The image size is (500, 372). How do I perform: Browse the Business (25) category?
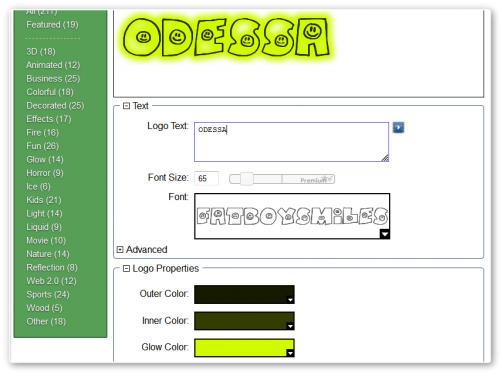point(53,79)
